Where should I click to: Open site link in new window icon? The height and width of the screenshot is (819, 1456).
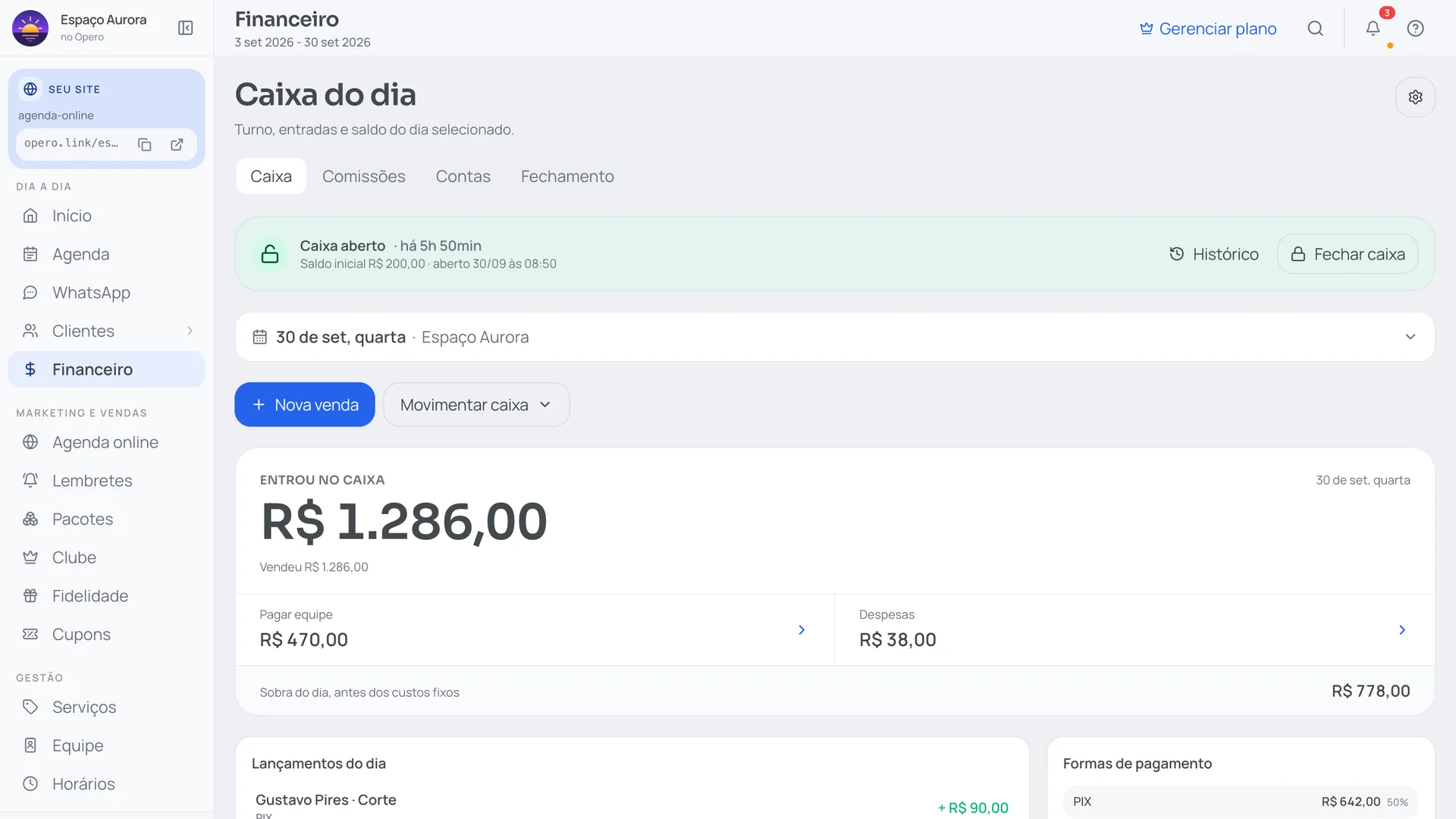click(x=177, y=144)
